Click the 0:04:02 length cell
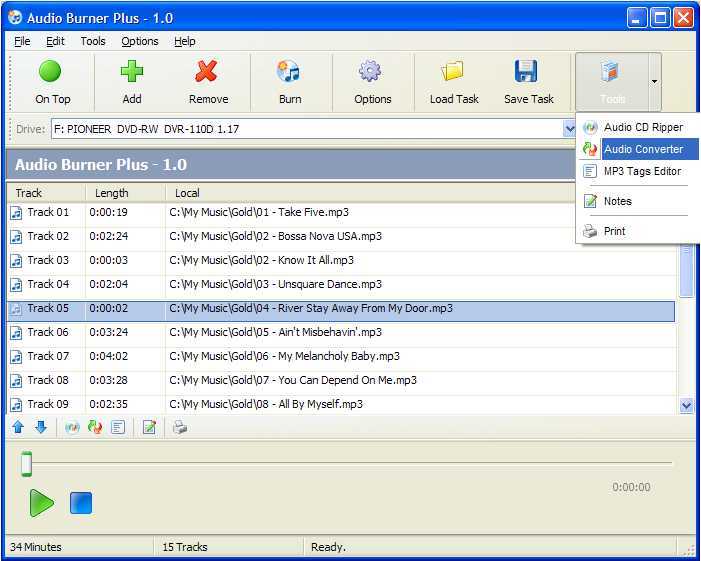The width and height of the screenshot is (701, 561). click(109, 356)
